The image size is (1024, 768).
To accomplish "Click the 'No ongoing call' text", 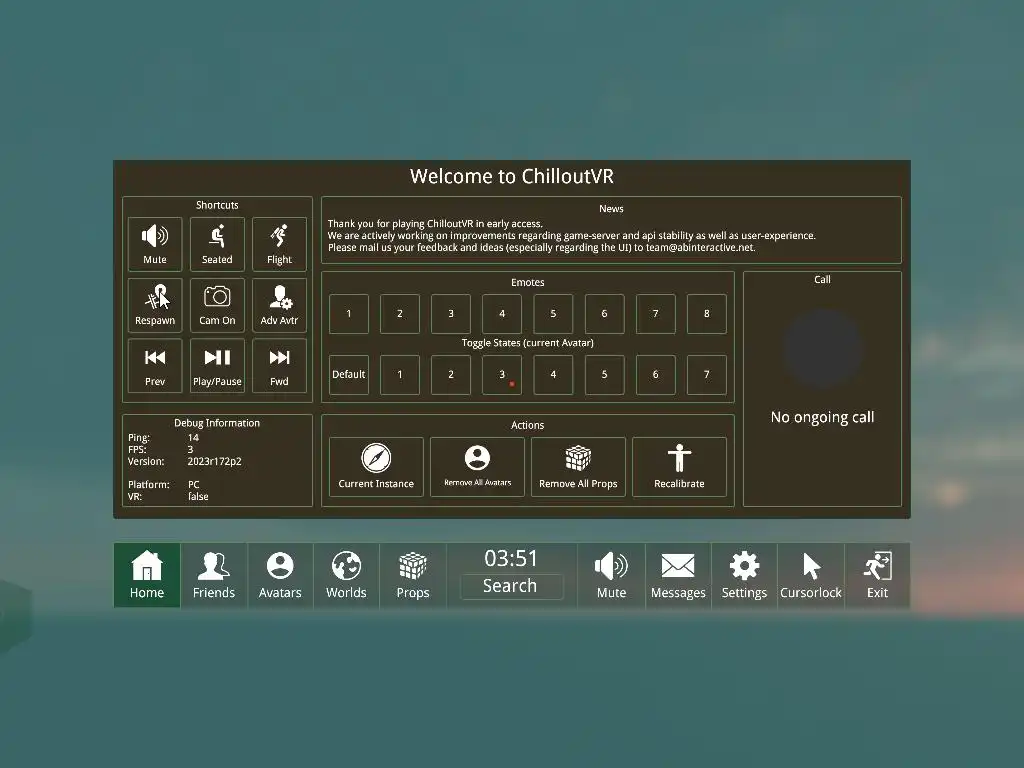I will 822,417.
